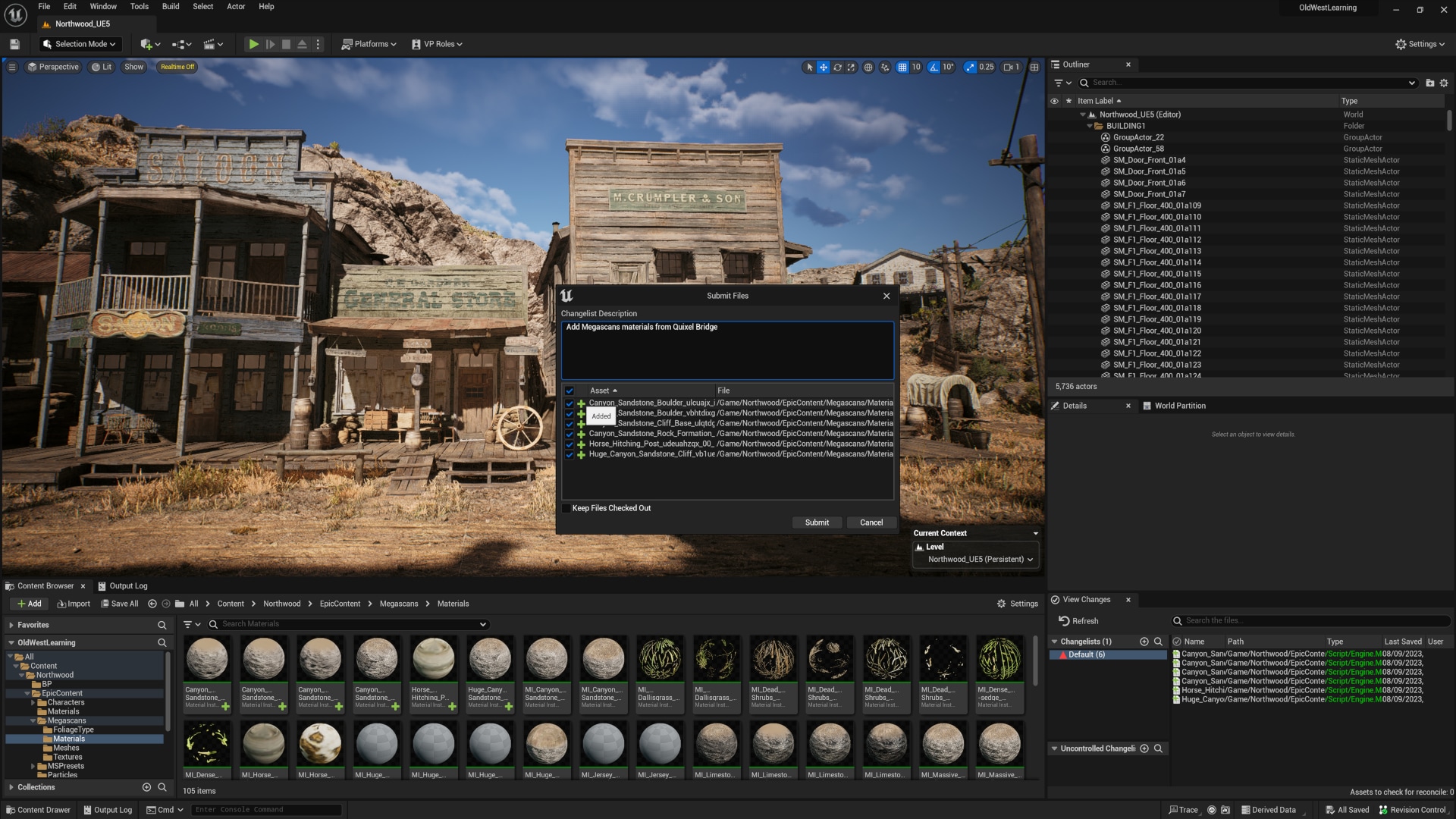
Task: Toggle grid snapping in the viewport
Action: [x=902, y=67]
